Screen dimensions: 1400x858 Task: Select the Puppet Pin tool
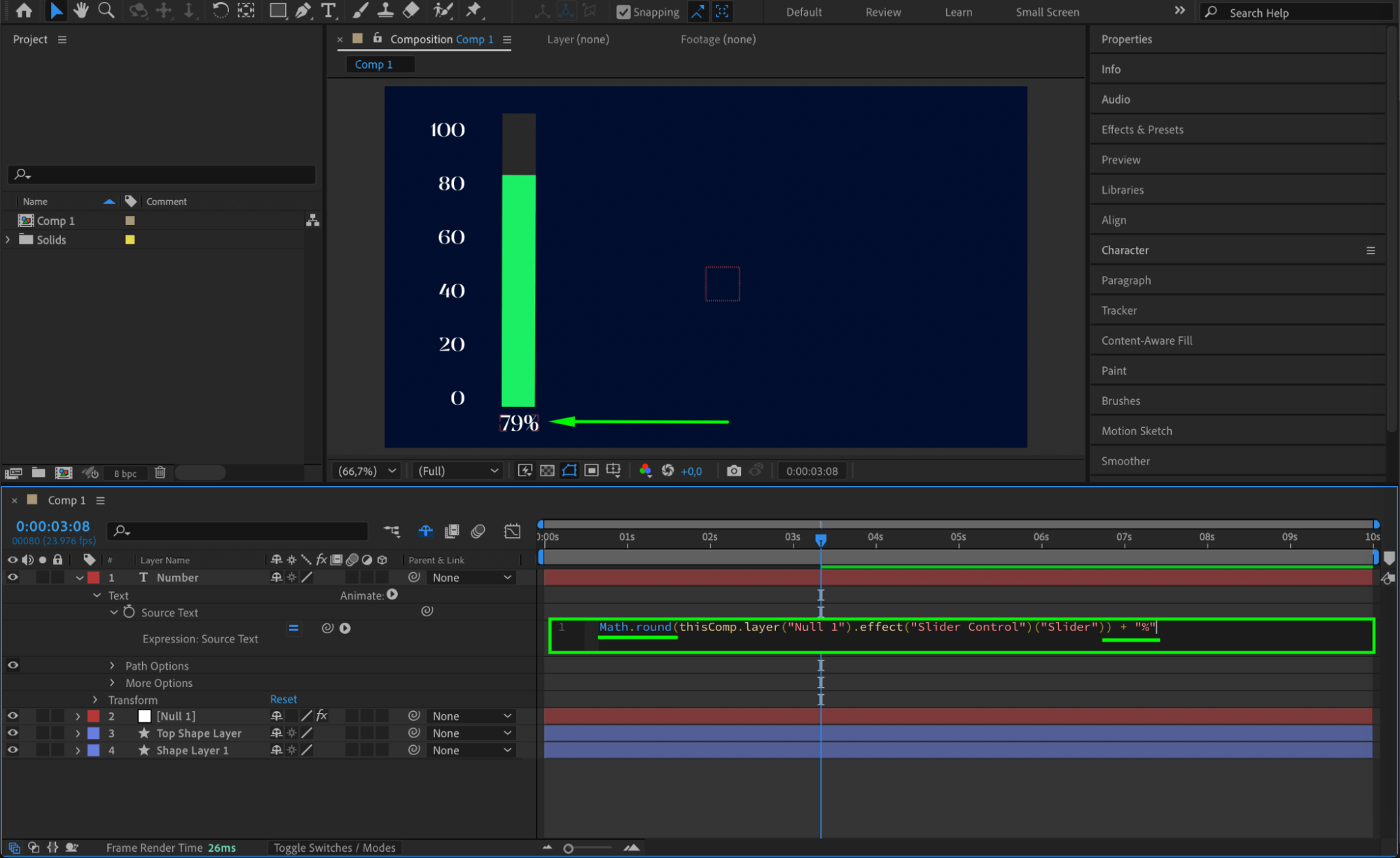pos(474,11)
